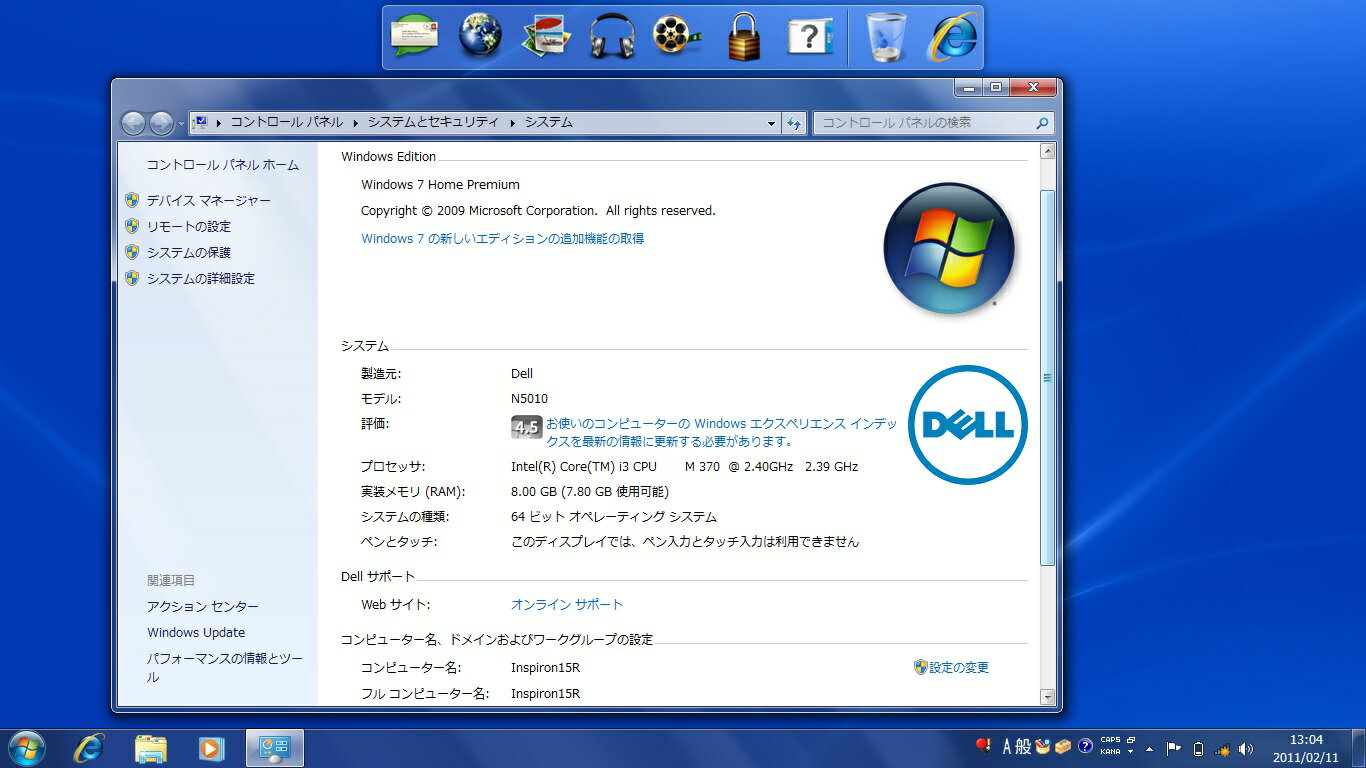Viewport: 1366px width, 768px height.
Task: Open システムの保護 link
Action: [188, 252]
